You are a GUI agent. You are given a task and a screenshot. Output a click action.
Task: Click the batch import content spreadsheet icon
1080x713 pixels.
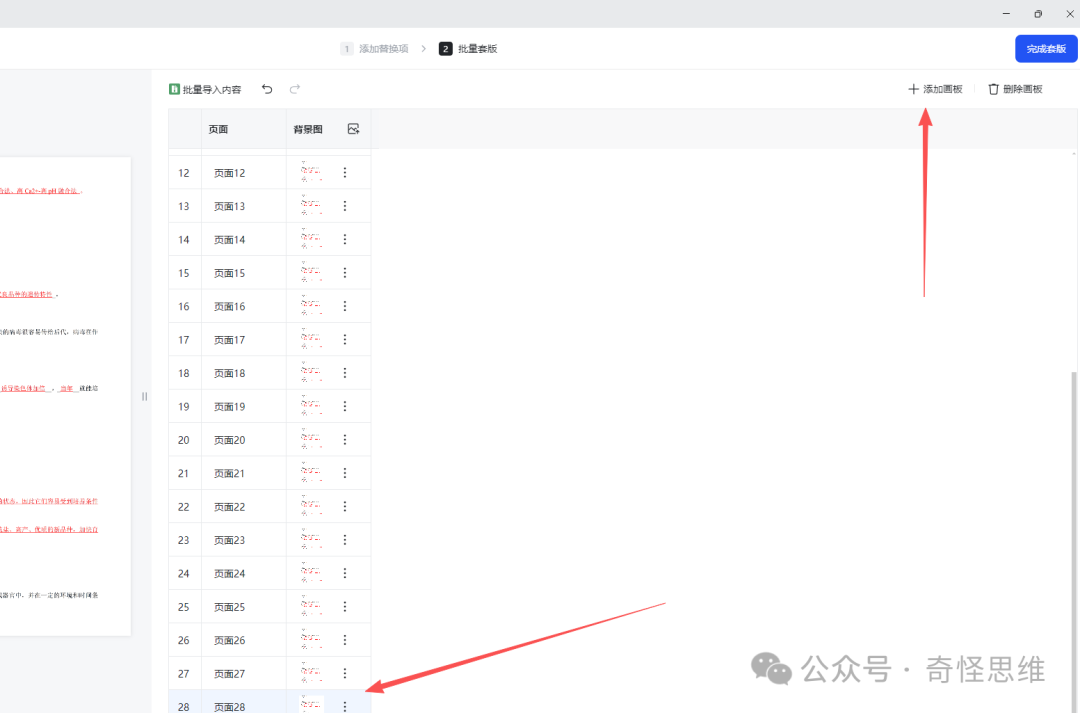tap(174, 89)
